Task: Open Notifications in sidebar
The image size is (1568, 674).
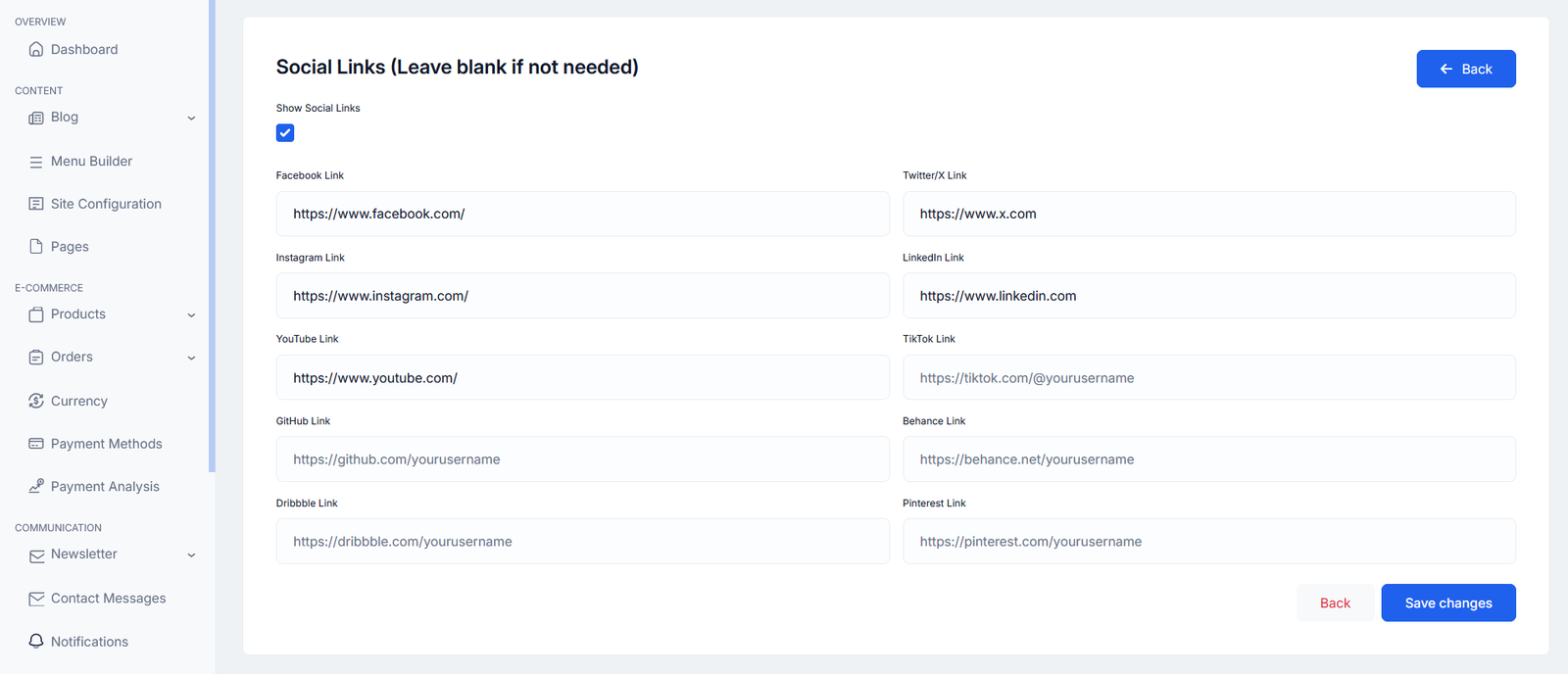Action: (x=89, y=642)
